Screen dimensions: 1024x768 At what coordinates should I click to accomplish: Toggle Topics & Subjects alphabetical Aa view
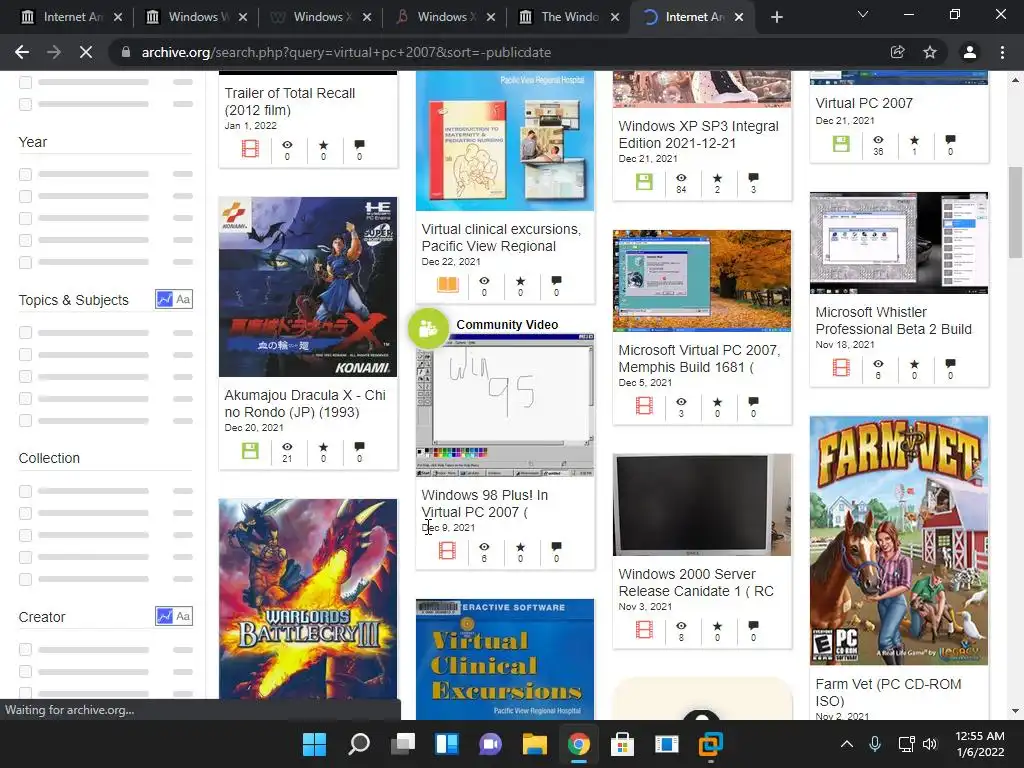coord(184,299)
